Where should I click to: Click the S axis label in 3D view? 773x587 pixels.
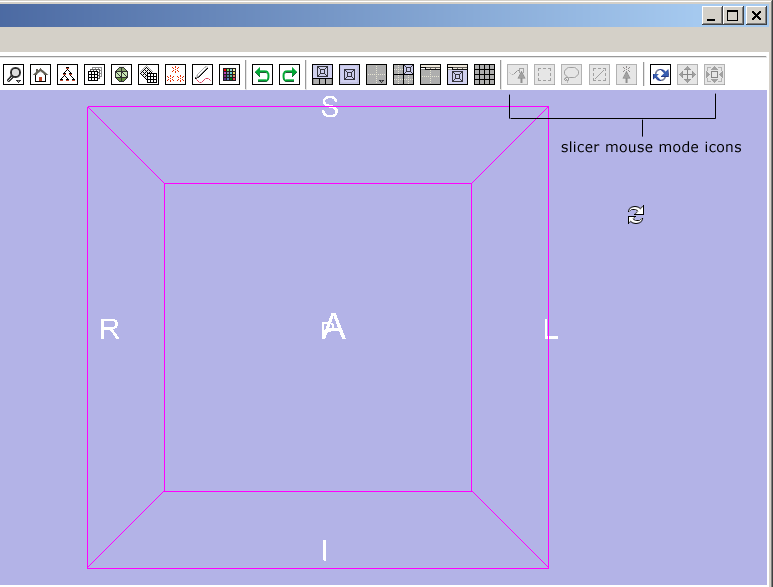coord(330,108)
